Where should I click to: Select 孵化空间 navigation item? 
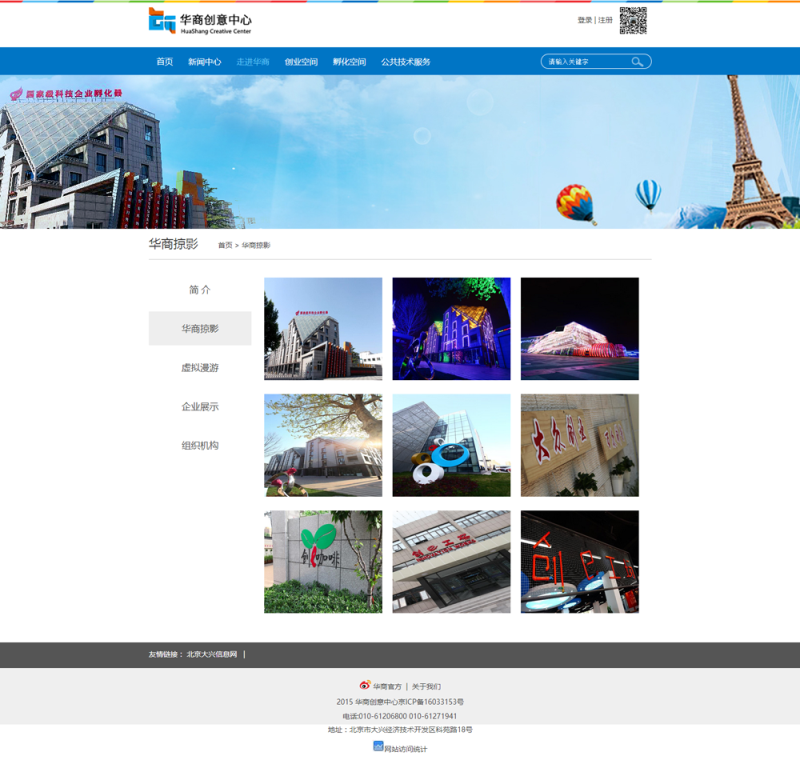349,62
